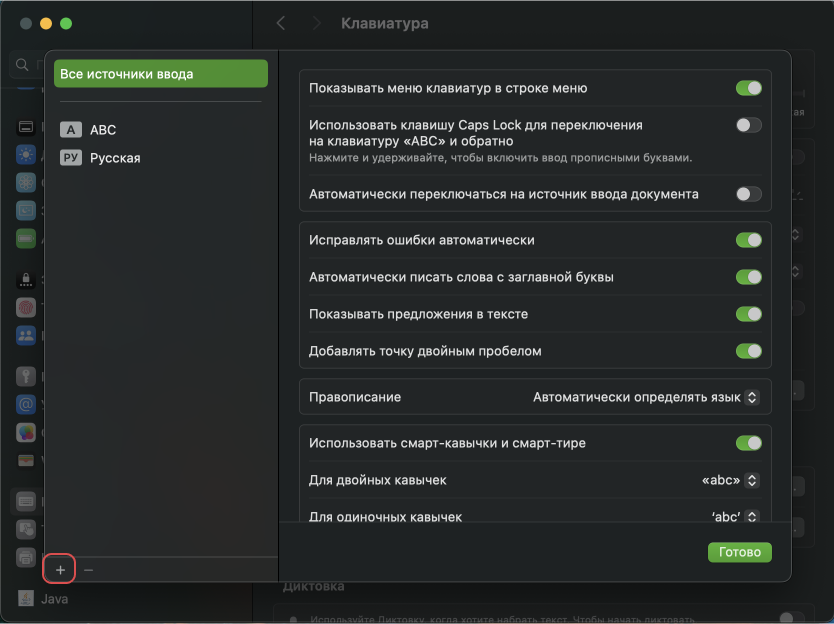Click the search magnifier icon in settings sidebar

(x=22, y=65)
